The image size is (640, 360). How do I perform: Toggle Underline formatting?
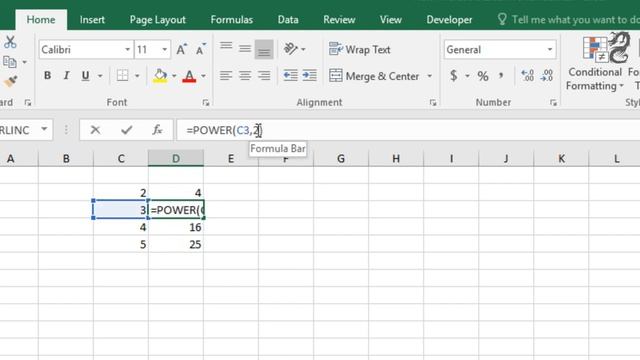pos(85,76)
